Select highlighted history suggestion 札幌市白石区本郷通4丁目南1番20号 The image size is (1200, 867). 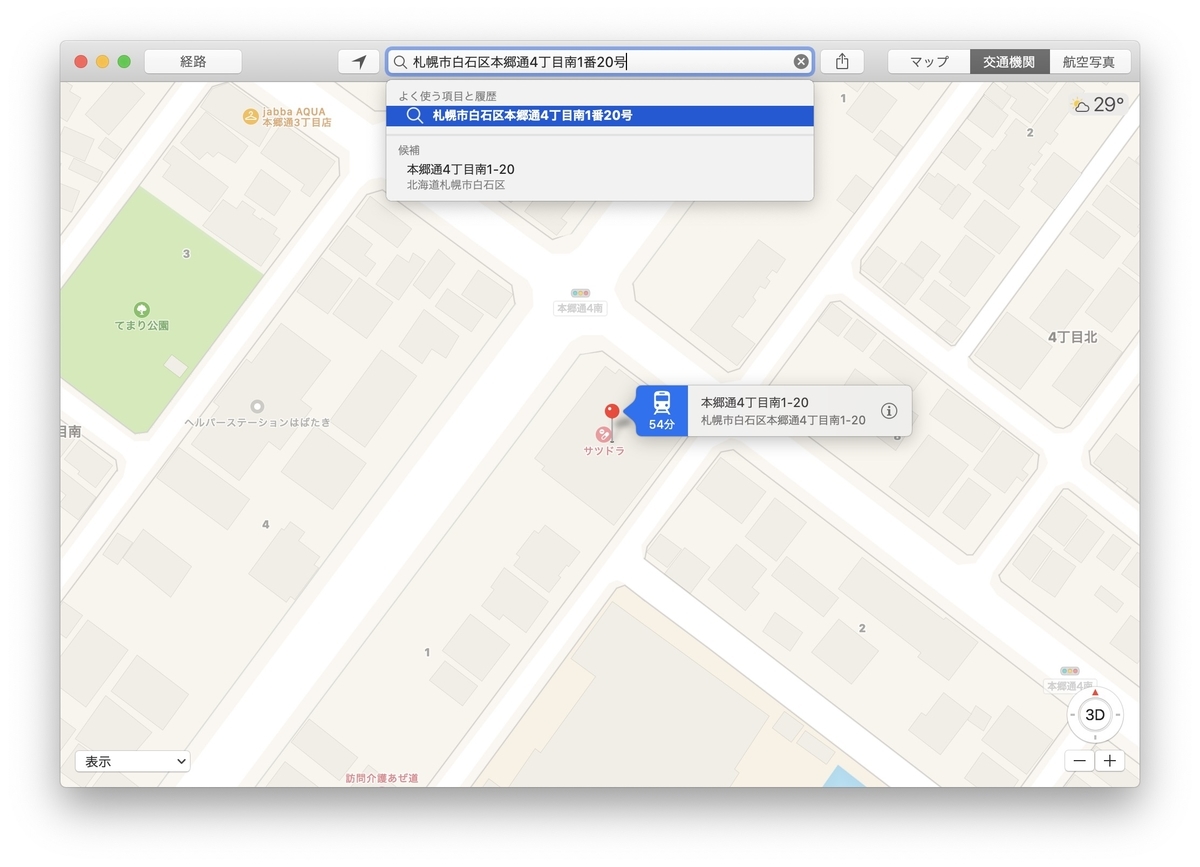point(600,116)
